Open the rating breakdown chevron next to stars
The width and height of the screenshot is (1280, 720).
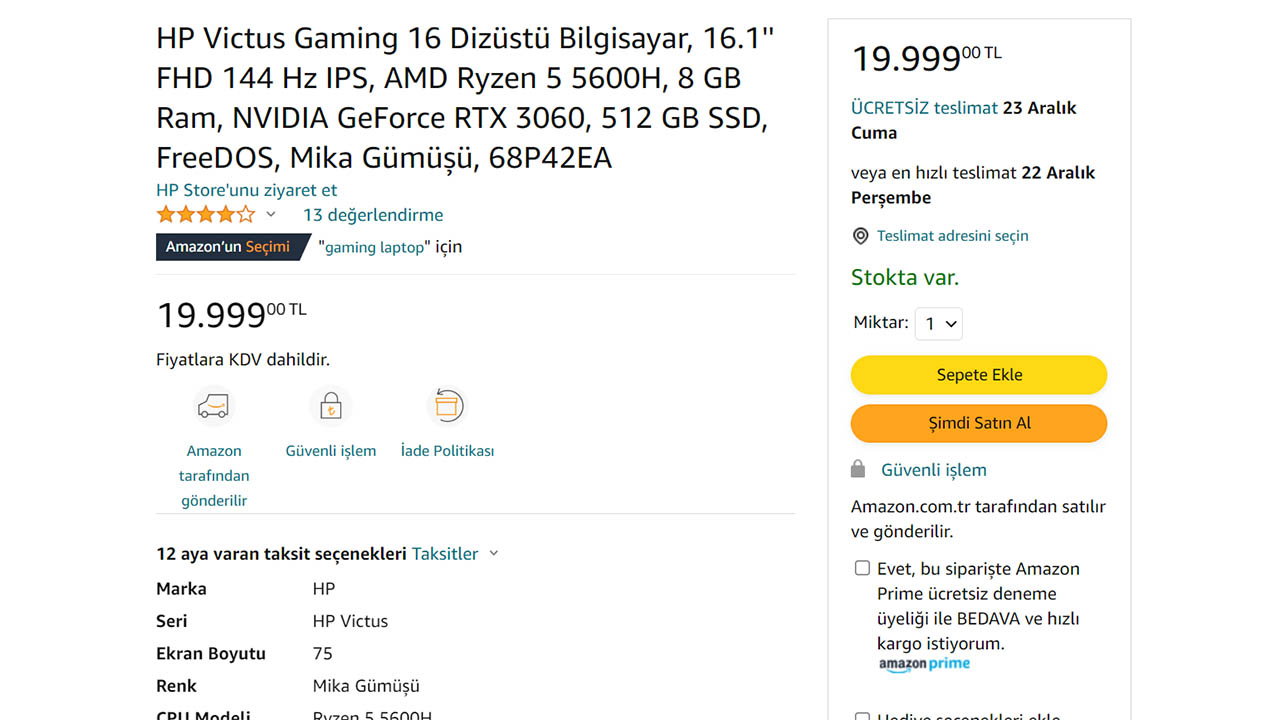(269, 214)
